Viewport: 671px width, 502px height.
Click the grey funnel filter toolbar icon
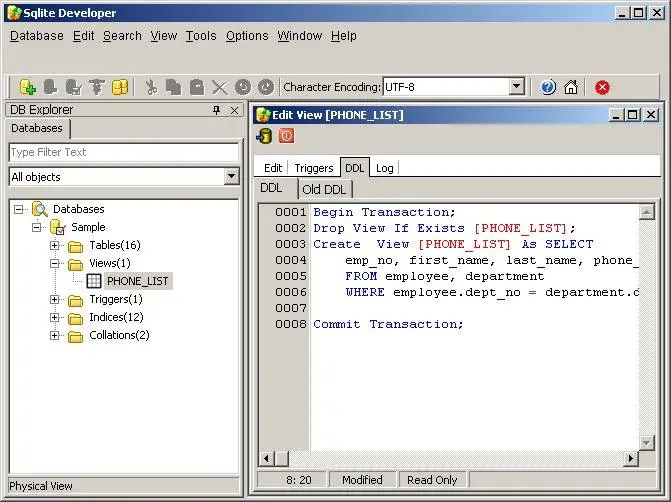[x=97, y=87]
